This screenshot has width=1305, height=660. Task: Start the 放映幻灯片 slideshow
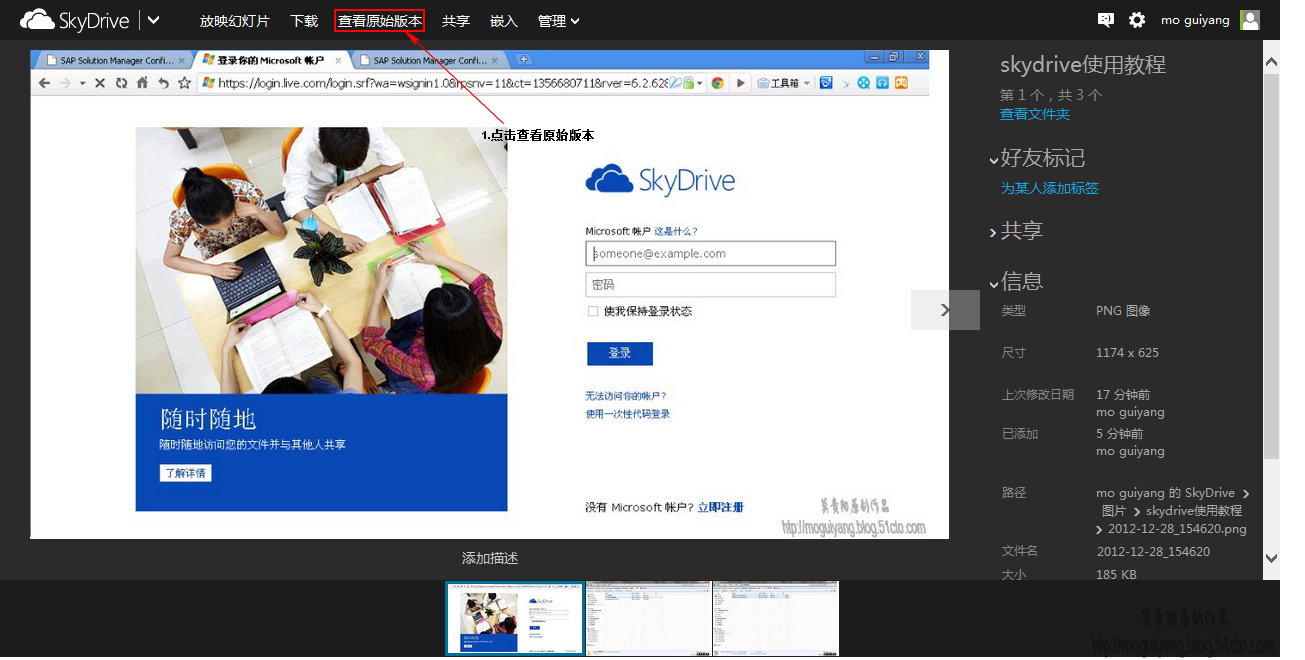234,21
